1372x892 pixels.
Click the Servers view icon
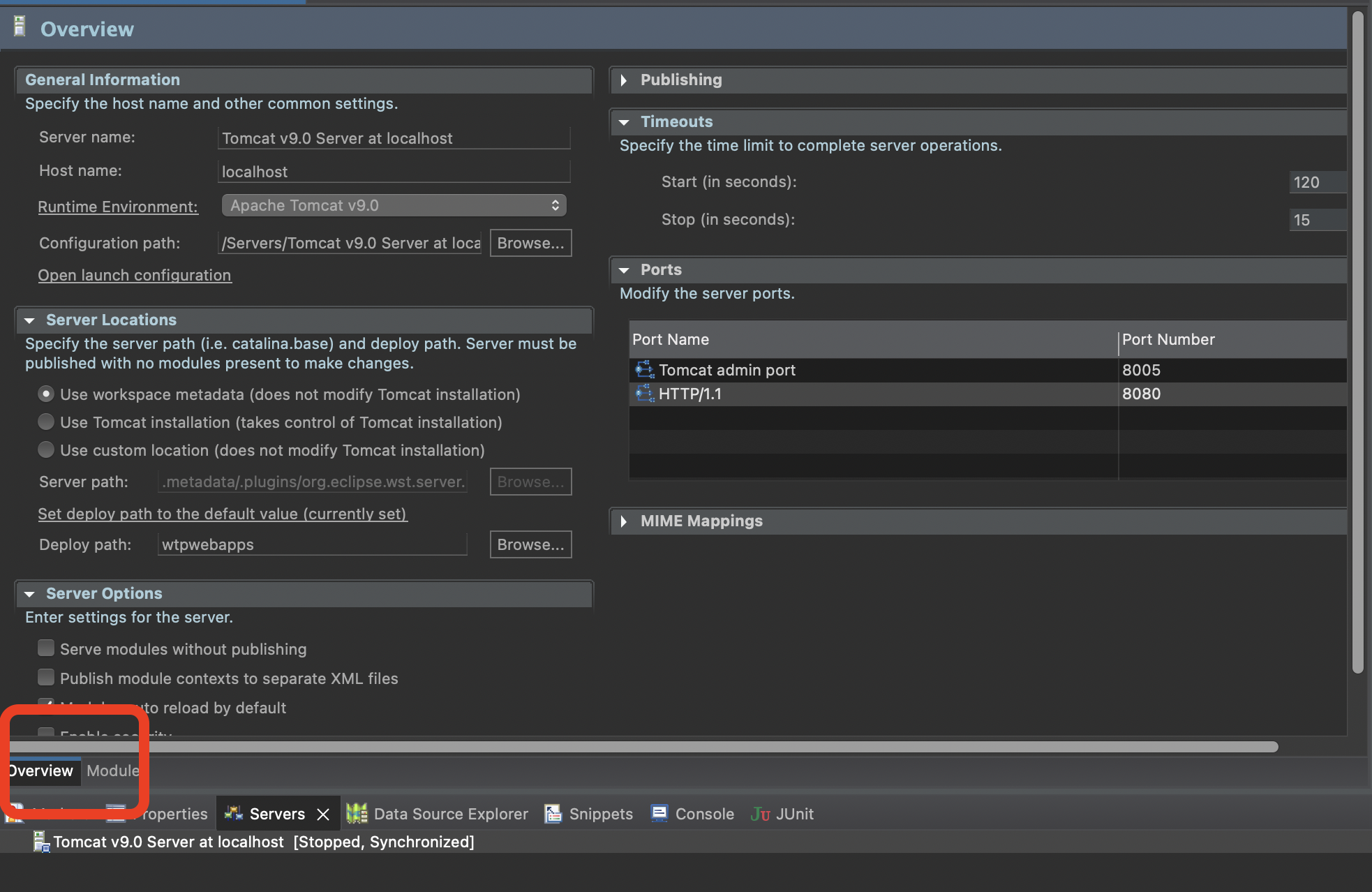[233, 813]
